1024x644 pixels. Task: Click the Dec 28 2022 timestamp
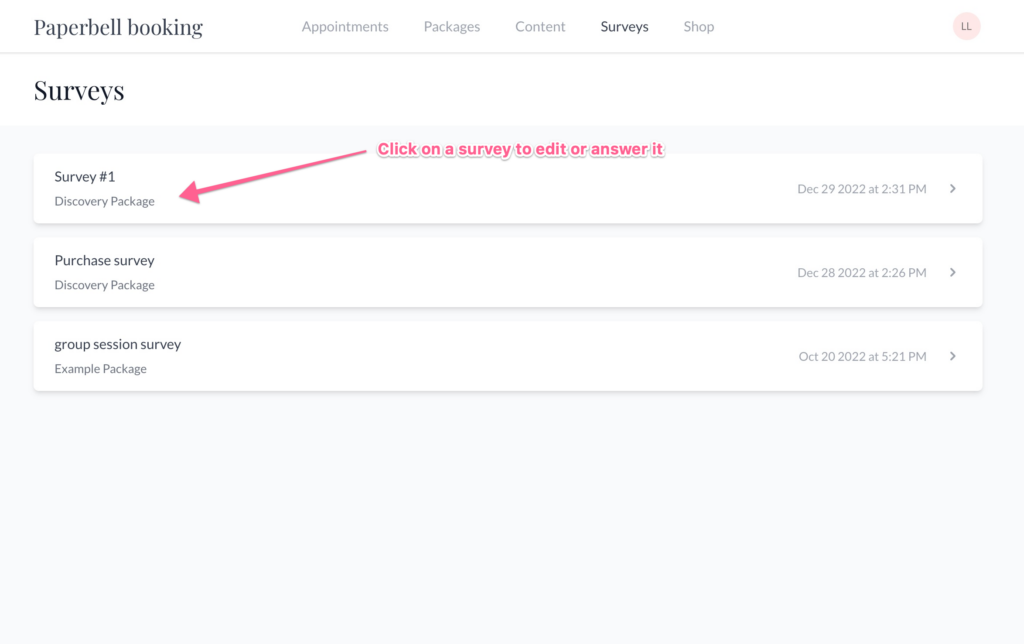[861, 273]
